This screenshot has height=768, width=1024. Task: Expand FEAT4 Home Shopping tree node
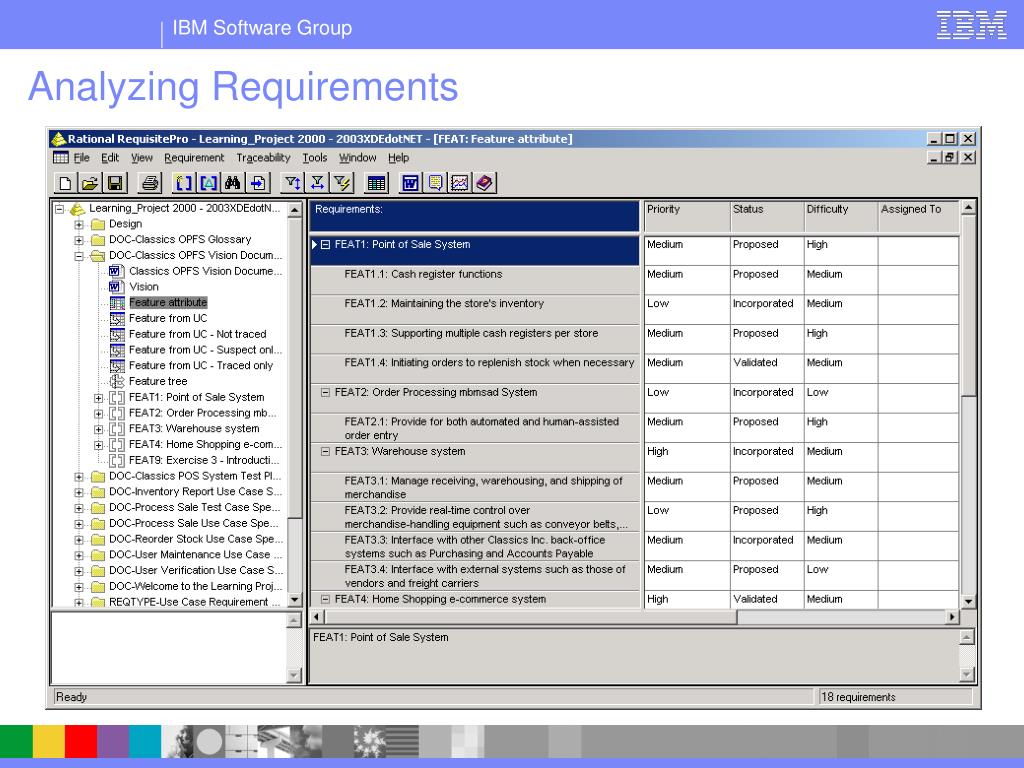tap(99, 445)
